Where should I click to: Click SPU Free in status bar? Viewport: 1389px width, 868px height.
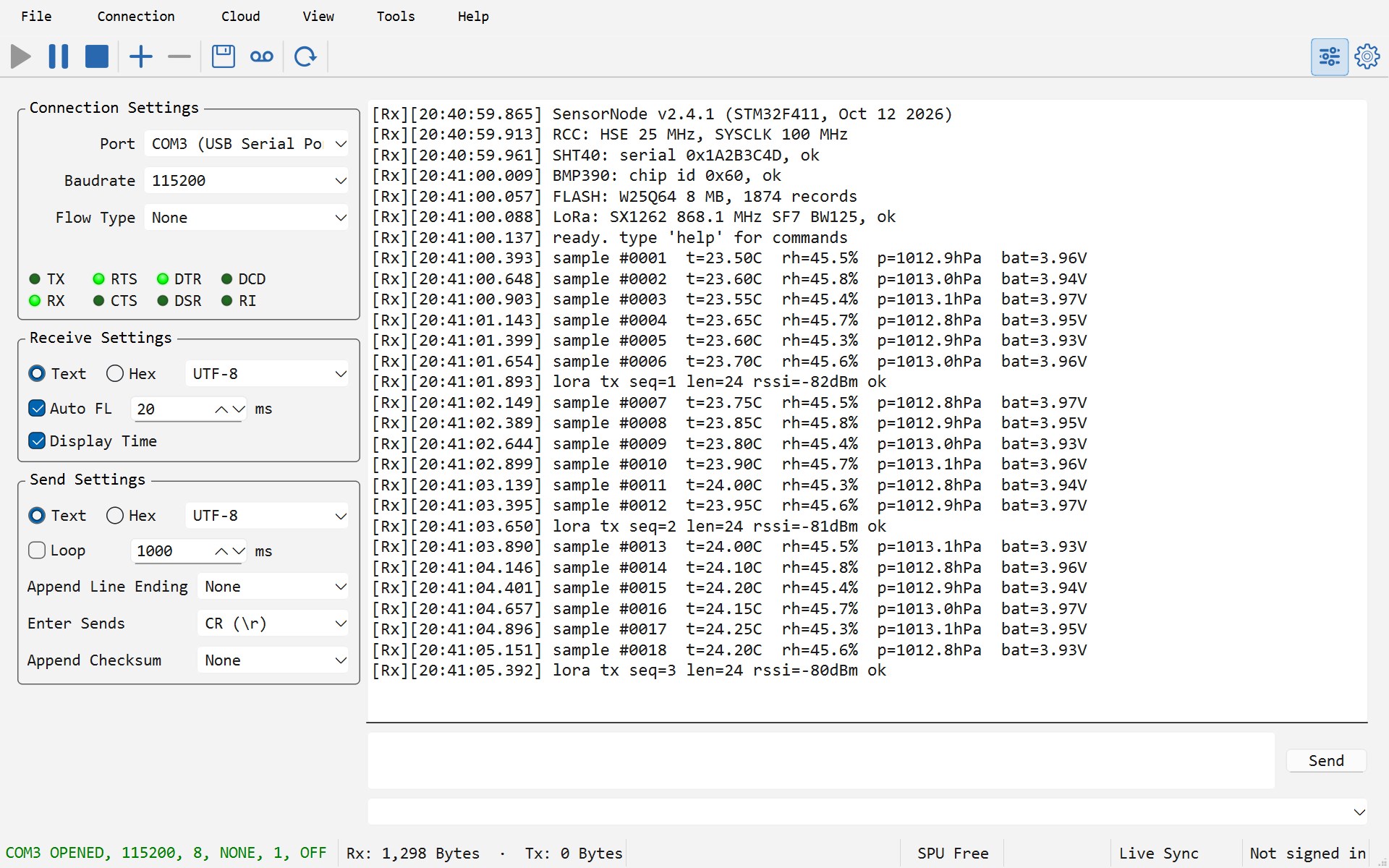tap(953, 854)
